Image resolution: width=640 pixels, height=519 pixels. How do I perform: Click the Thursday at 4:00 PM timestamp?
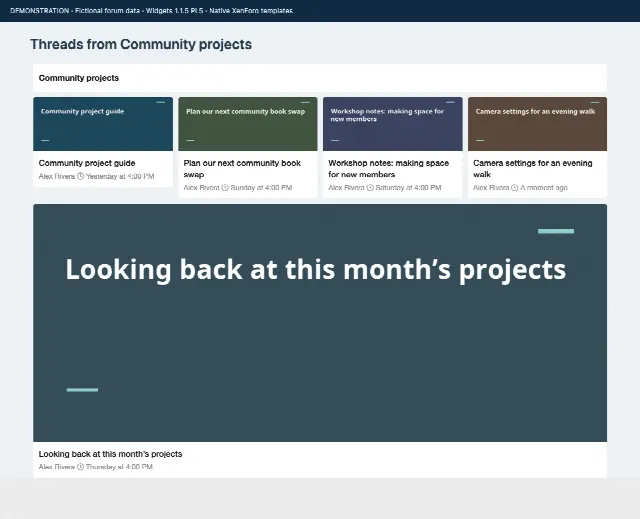click(x=119, y=467)
